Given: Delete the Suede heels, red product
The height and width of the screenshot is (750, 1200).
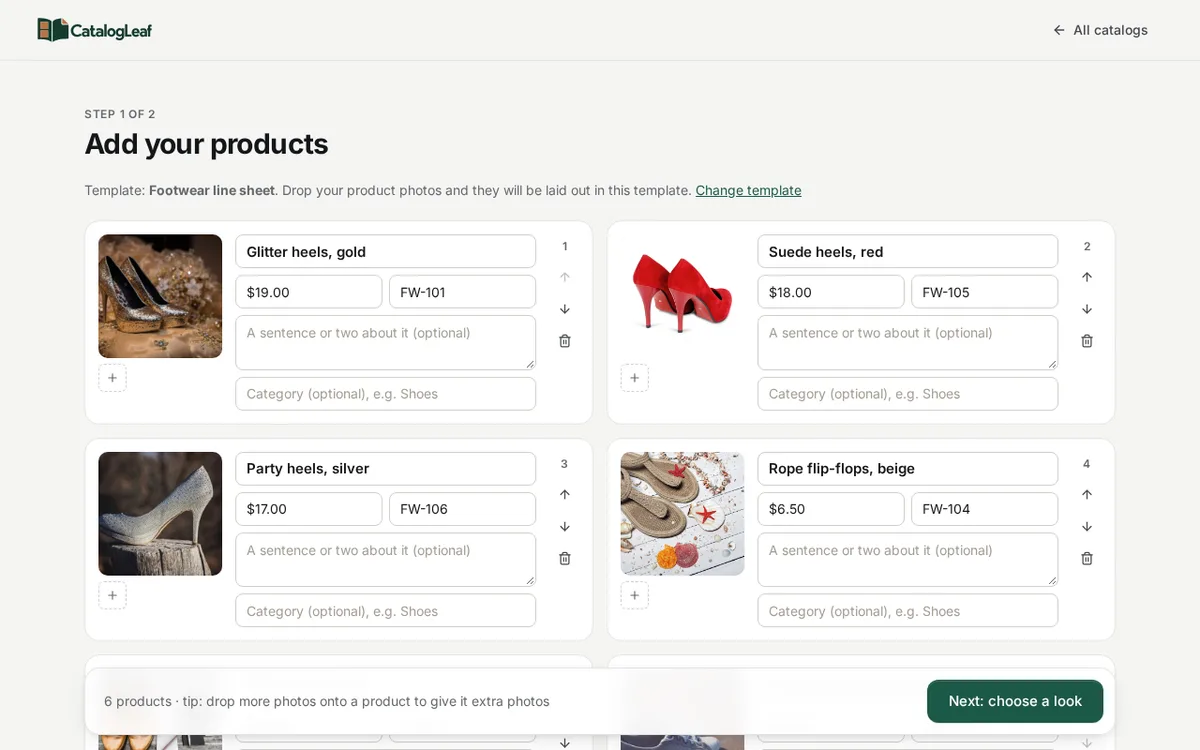Looking at the screenshot, I should [x=1087, y=341].
